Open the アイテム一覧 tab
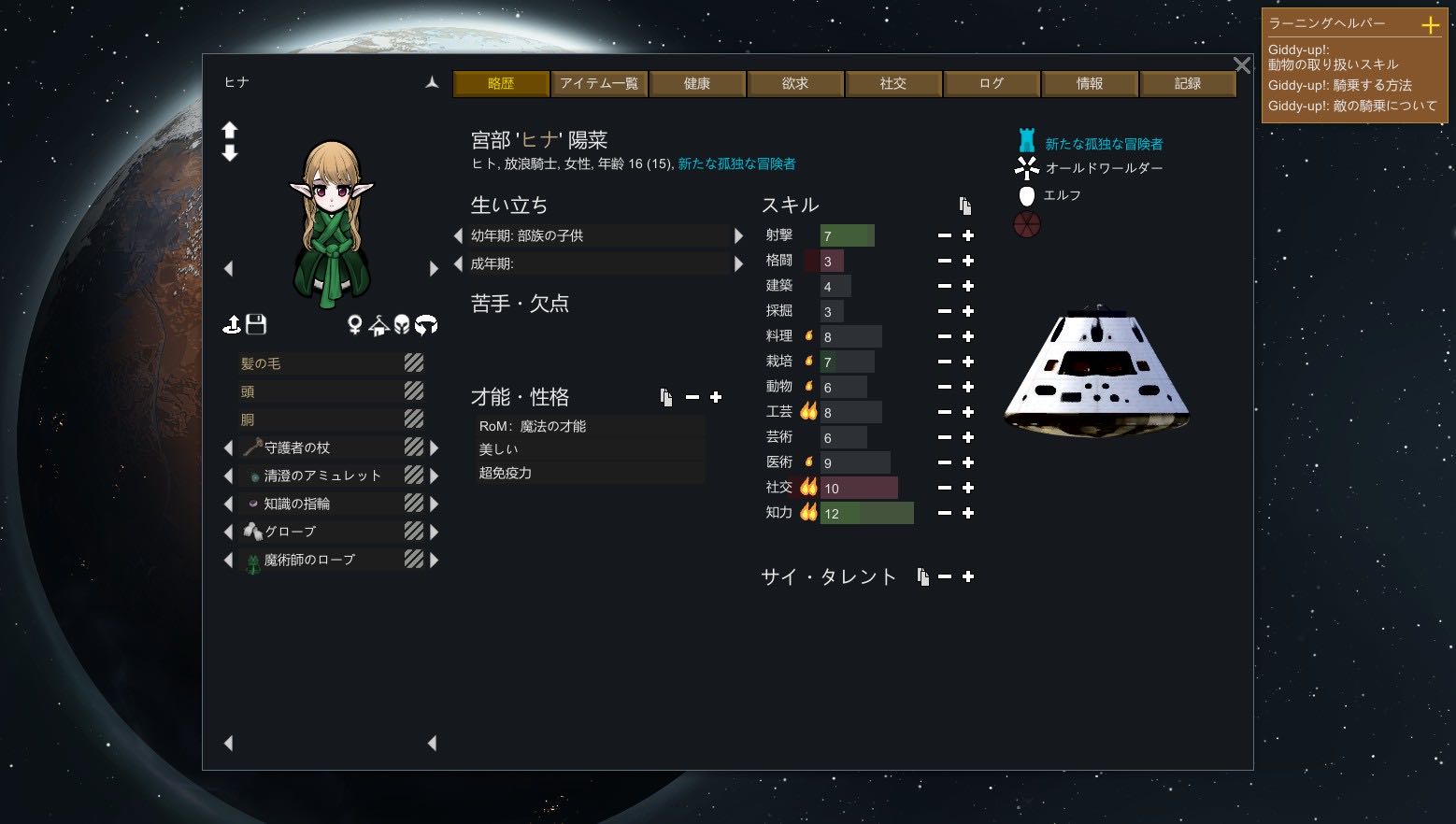 pos(599,83)
